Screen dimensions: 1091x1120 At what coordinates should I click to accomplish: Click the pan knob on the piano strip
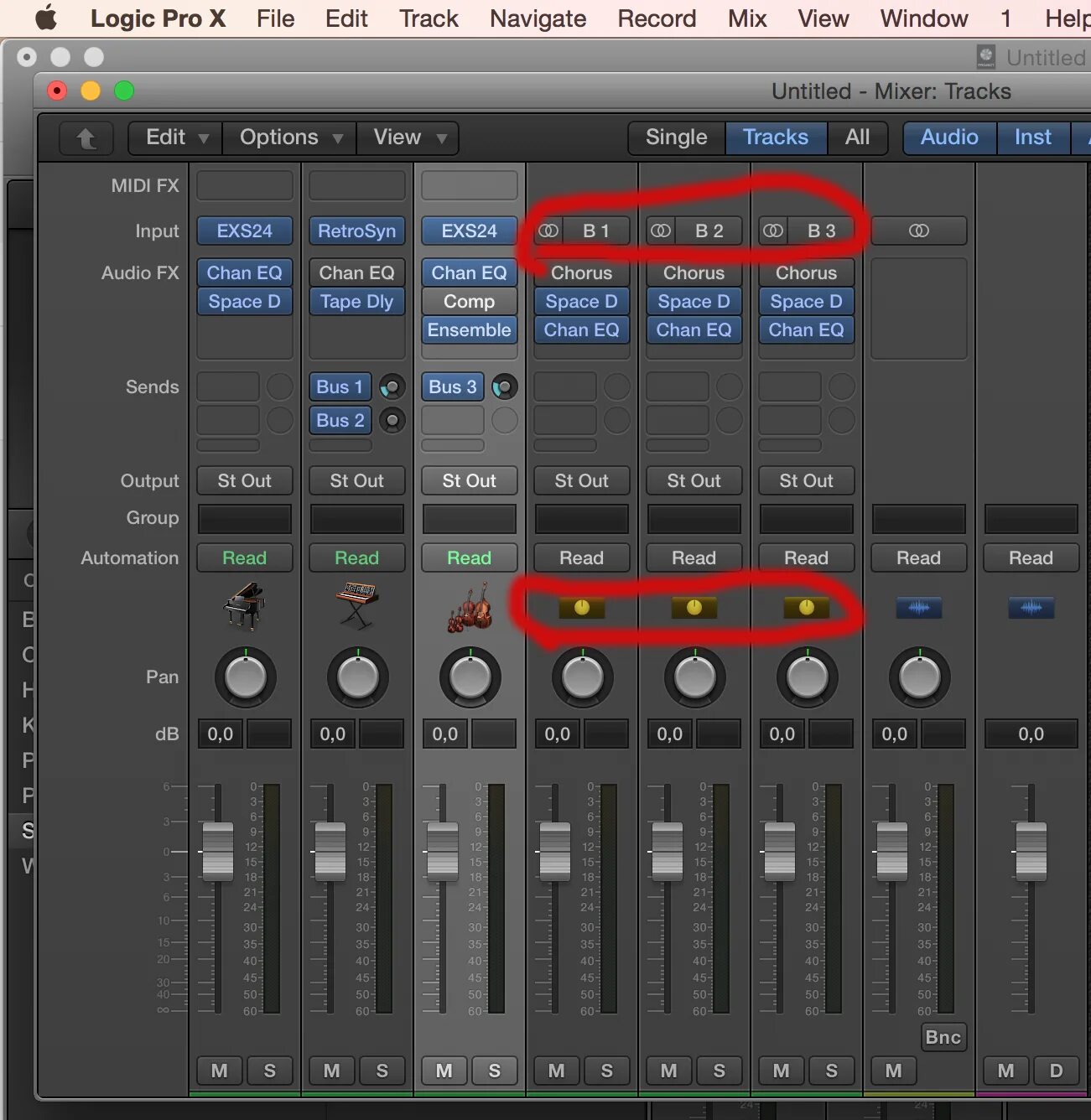[x=245, y=677]
